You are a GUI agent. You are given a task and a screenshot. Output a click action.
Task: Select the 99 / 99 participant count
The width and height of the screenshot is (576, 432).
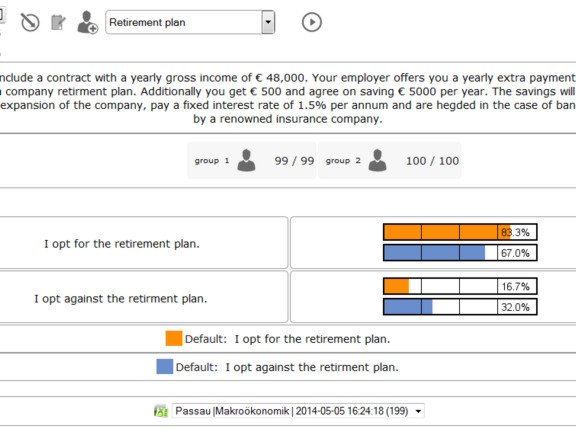tap(294, 161)
